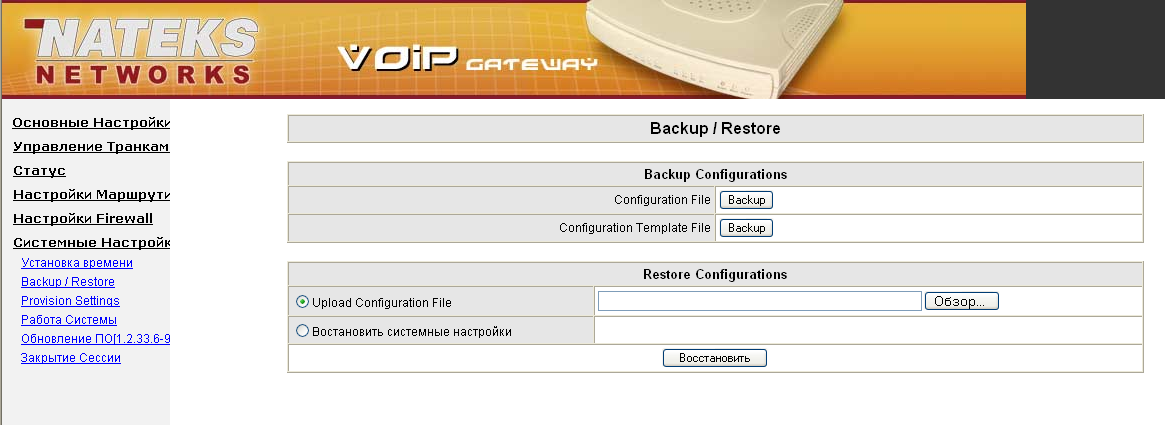Click the Восстановить restore button
The height and width of the screenshot is (425, 1165).
click(x=714, y=358)
